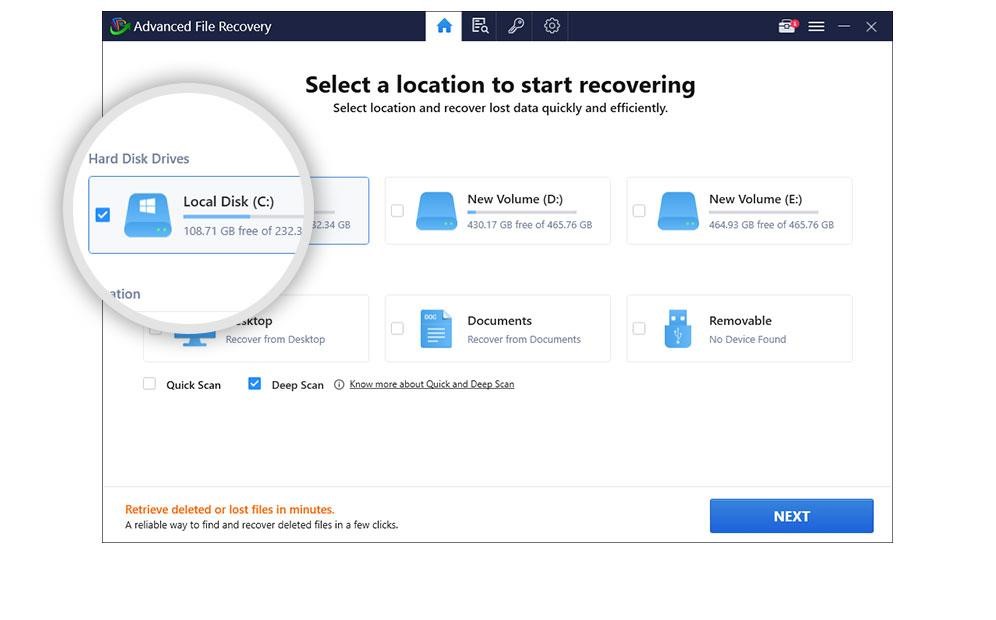Uncheck the Local Disk (C:) checkbox

(x=102, y=215)
